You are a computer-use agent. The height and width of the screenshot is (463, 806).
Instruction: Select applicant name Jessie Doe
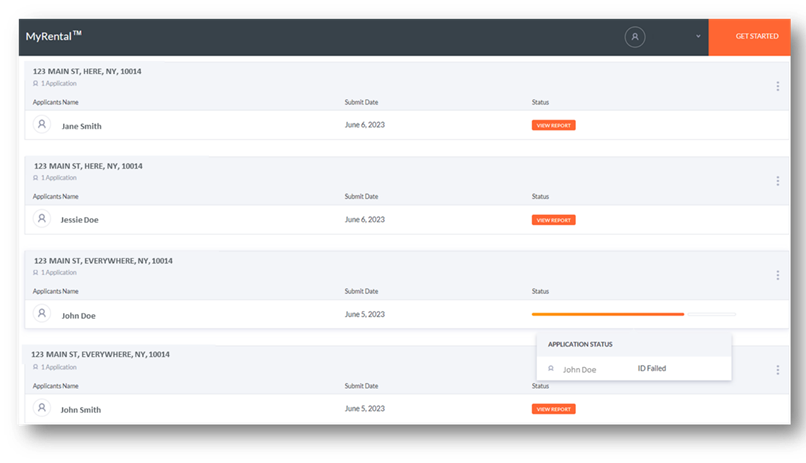79,220
